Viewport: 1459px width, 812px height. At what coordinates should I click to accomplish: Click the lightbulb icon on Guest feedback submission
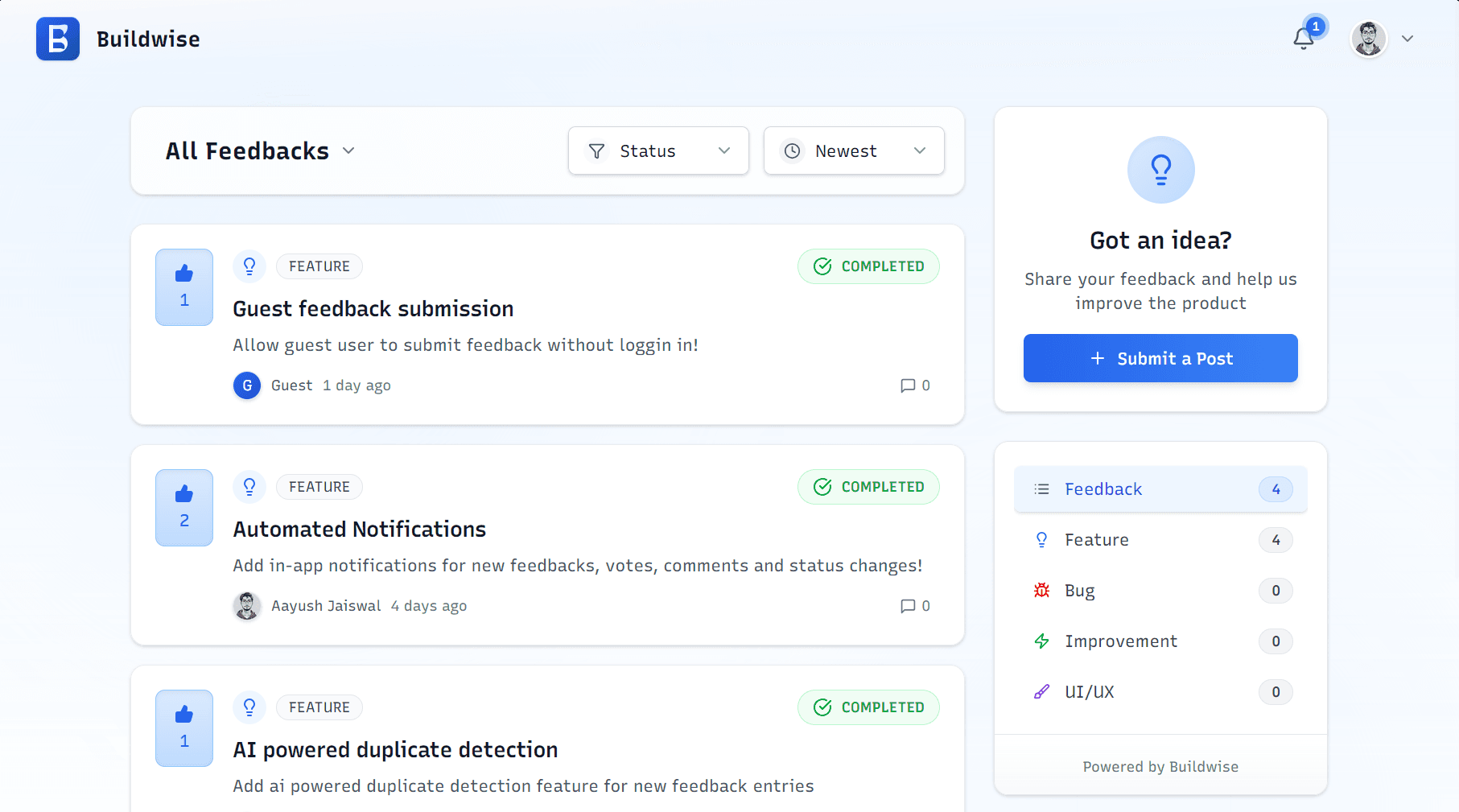click(249, 266)
